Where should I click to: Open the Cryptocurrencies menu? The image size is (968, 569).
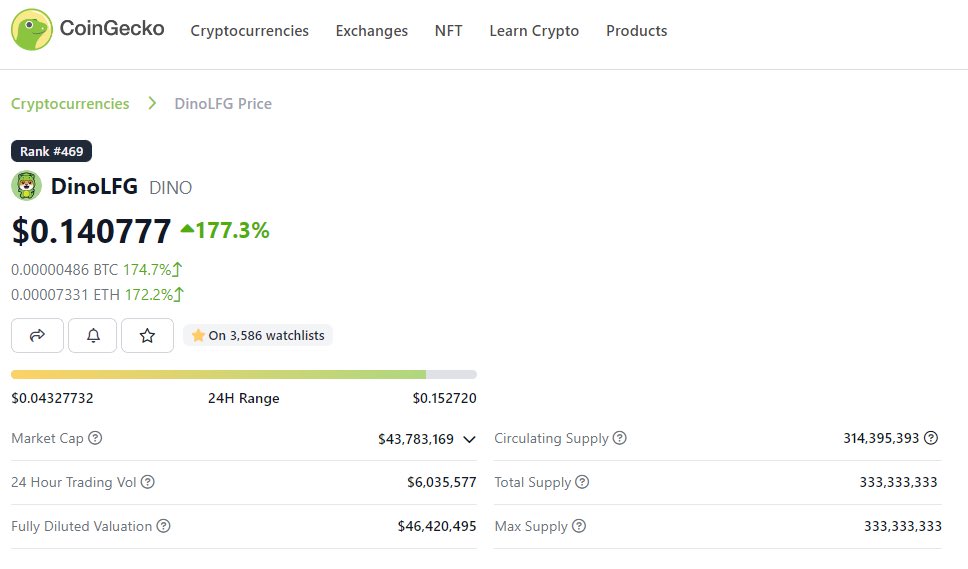[249, 31]
